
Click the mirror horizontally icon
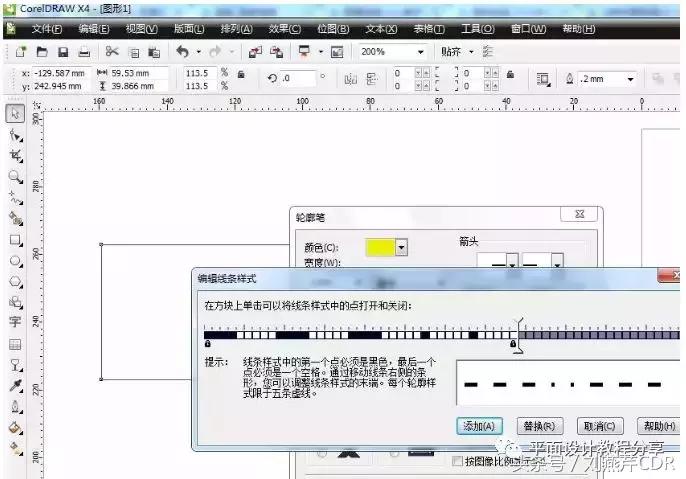pyautogui.click(x=350, y=79)
